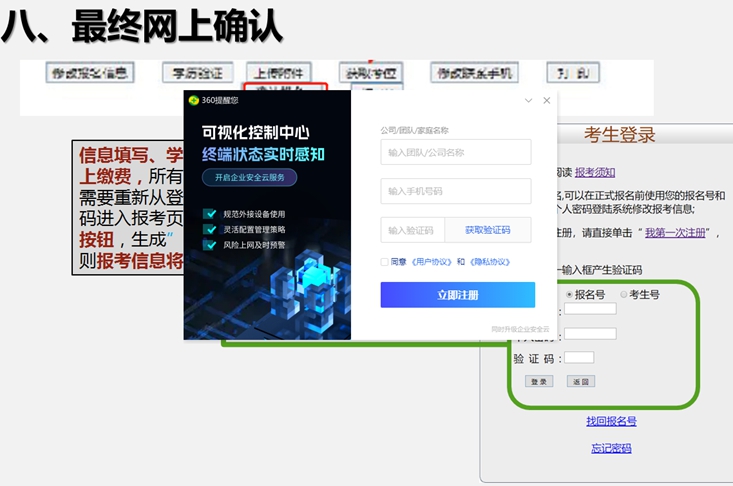Click the 获取考位 button on the slide
Image resolution: width=733 pixels, height=486 pixels.
pos(371,73)
